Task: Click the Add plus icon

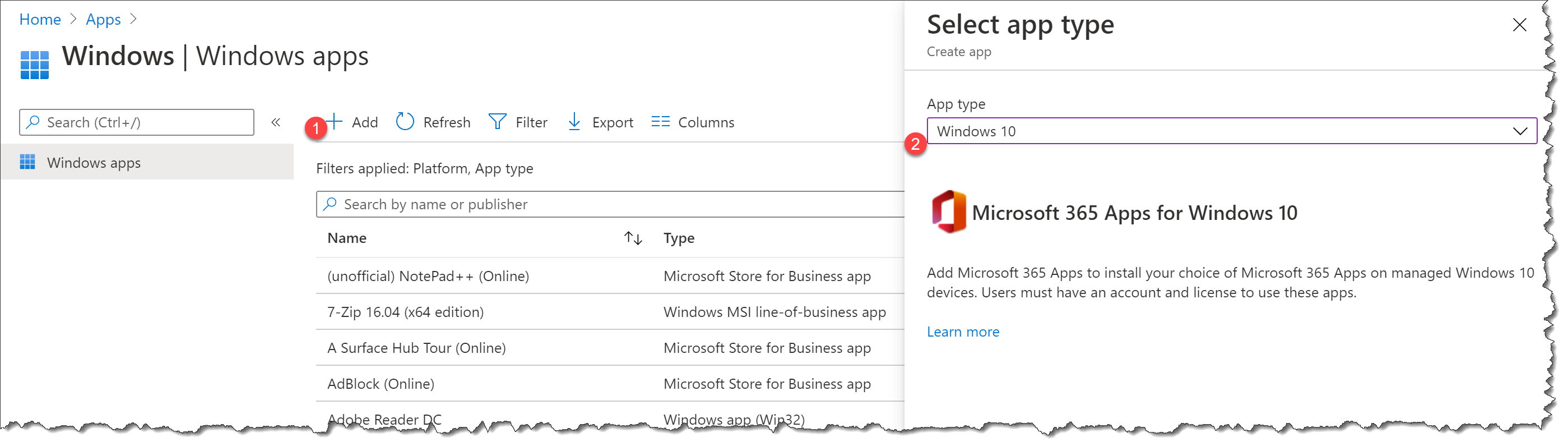Action: [335, 122]
